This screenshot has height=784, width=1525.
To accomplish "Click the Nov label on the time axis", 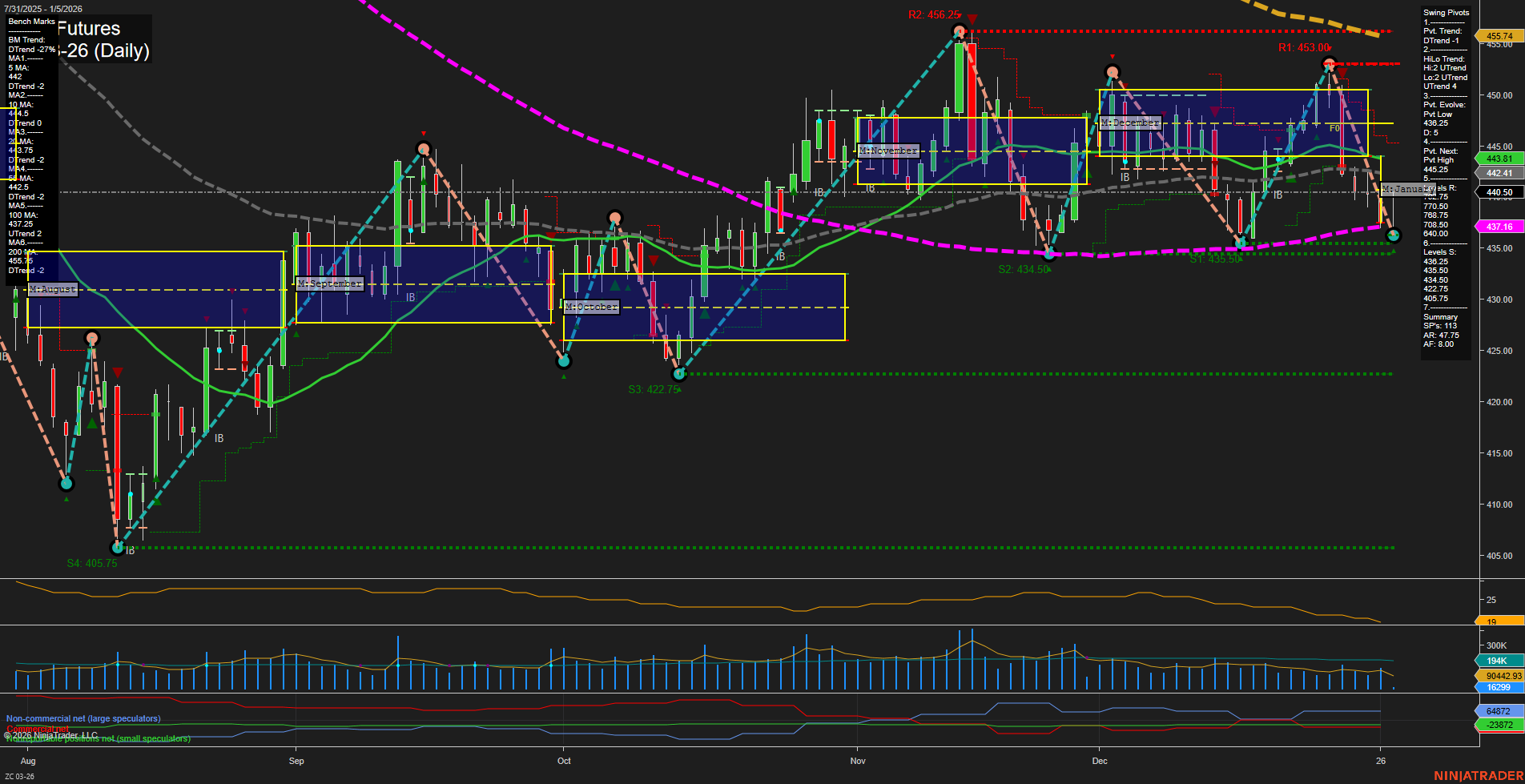I will [858, 761].
